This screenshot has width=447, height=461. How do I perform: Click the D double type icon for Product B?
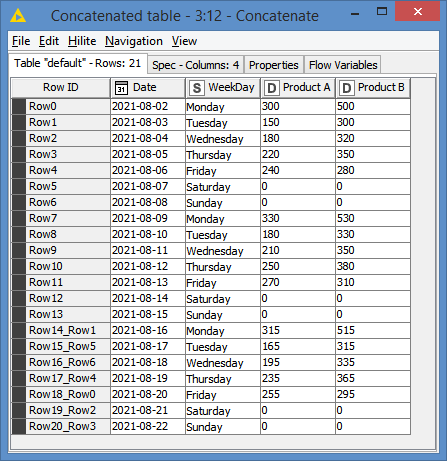click(347, 88)
